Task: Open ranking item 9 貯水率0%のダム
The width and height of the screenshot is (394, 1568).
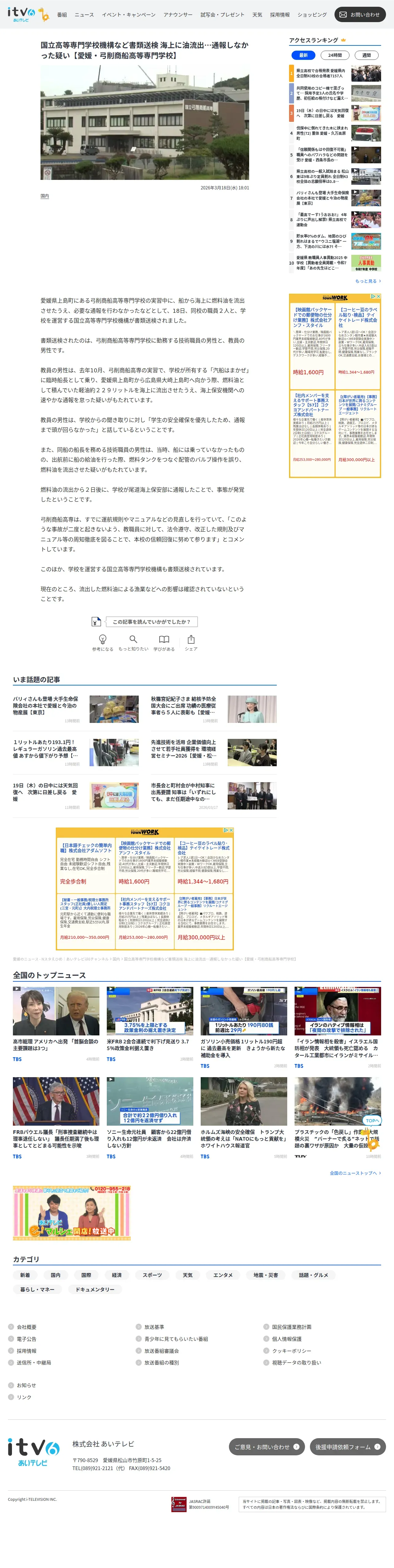Action: [x=335, y=241]
